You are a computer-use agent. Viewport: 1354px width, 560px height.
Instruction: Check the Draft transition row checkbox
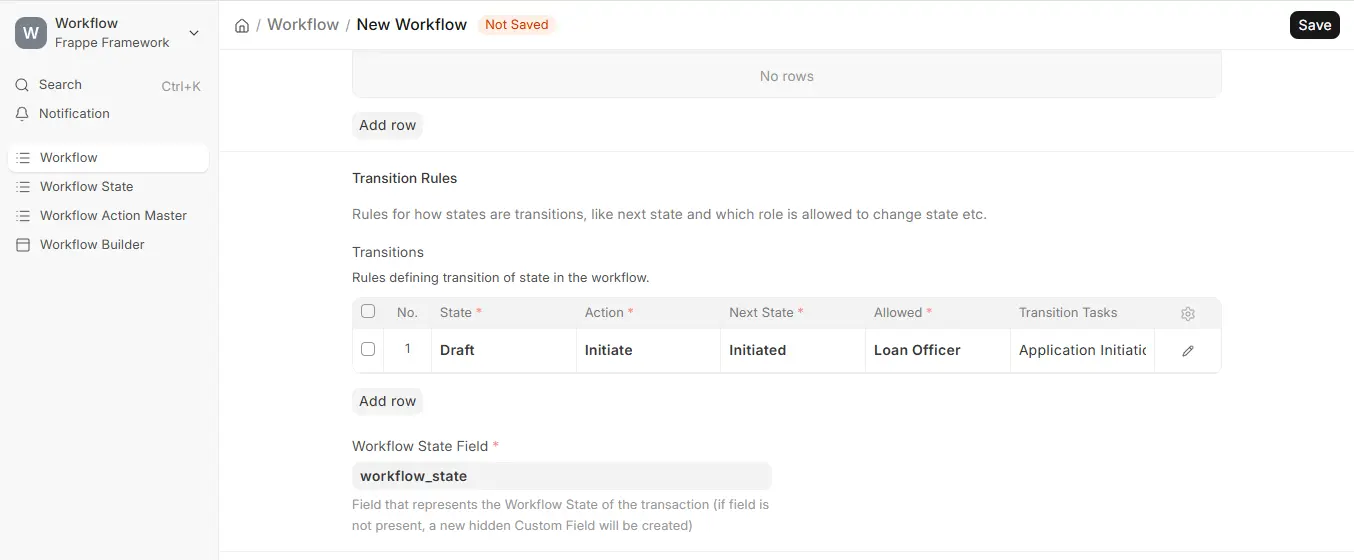(x=368, y=350)
